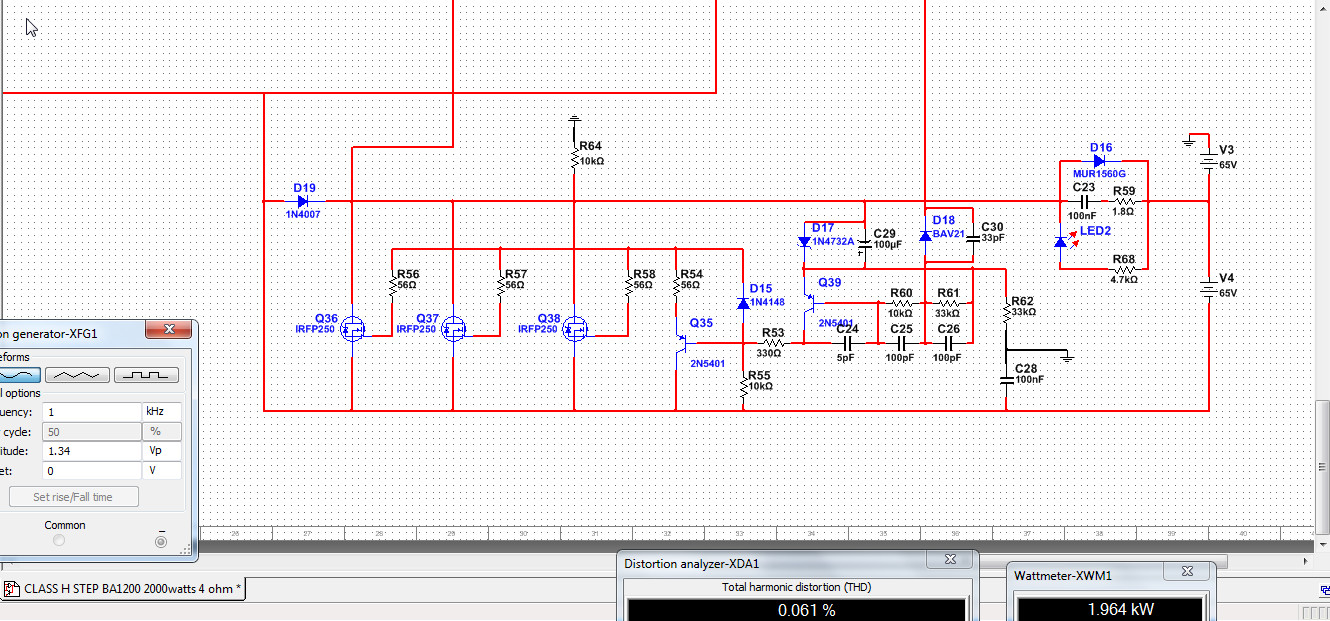Click the 1.8Ω value under R59
This screenshot has height=621, width=1330.
coord(1125,211)
